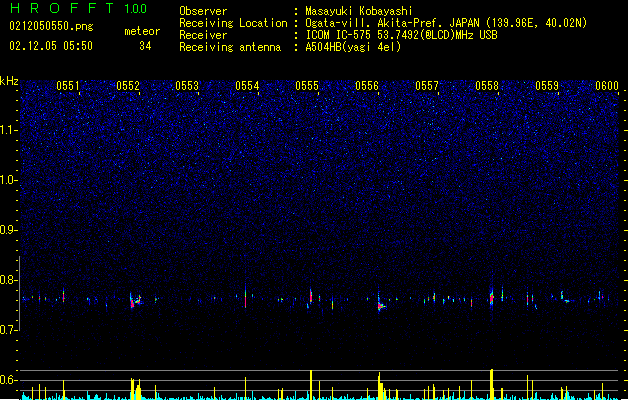629x400 pixels.
Task: Click the tallest yellow power bar near 0558
Action: [492, 384]
